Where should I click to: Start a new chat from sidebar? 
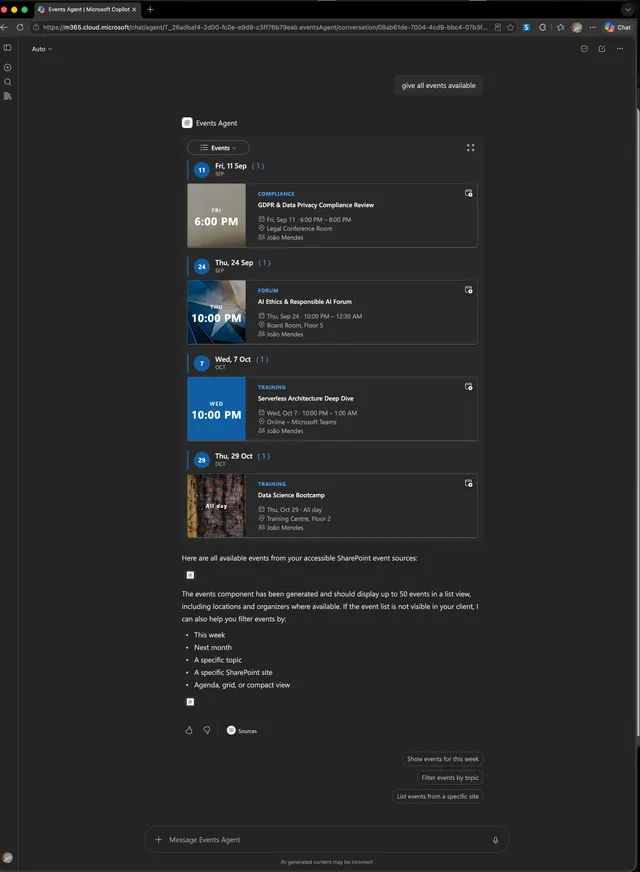7,67
